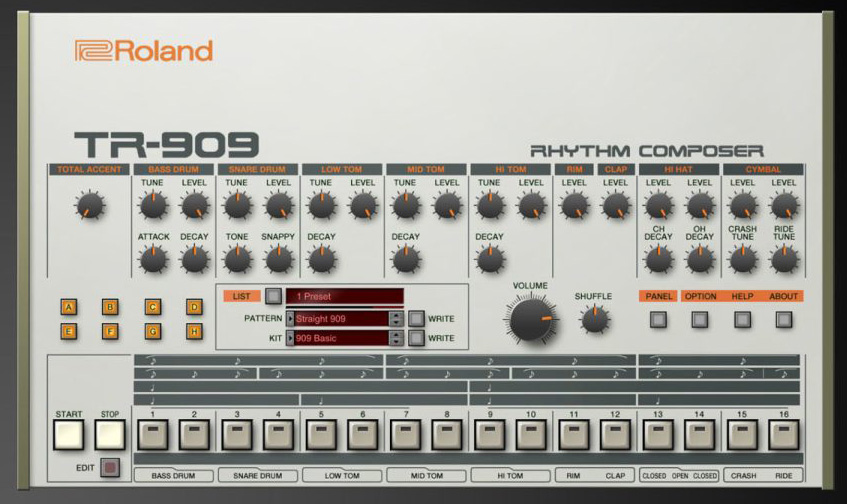Screen dimensions: 847x504
Task: Toggle step button 7
Action: point(406,435)
